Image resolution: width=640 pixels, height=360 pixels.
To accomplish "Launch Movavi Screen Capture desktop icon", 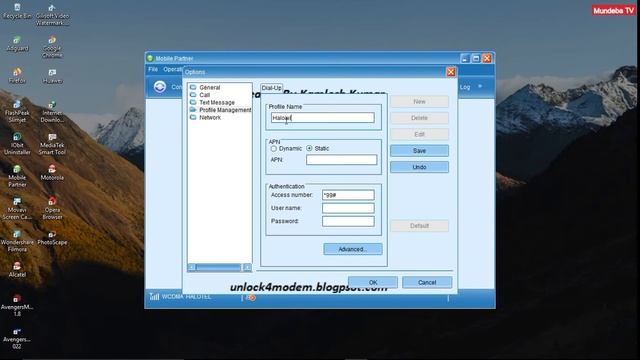I will [17, 208].
